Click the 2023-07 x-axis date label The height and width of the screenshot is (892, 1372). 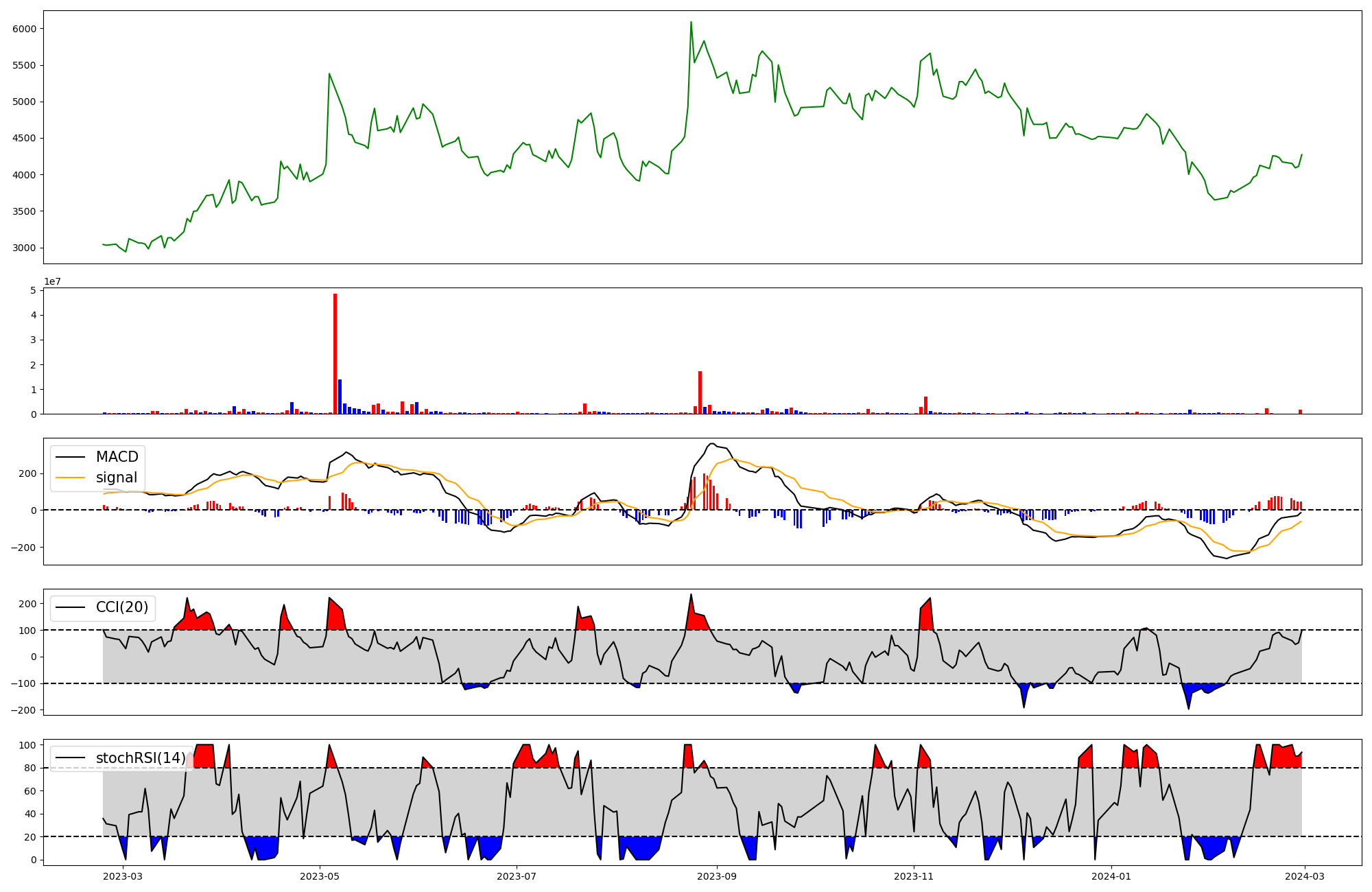point(516,876)
